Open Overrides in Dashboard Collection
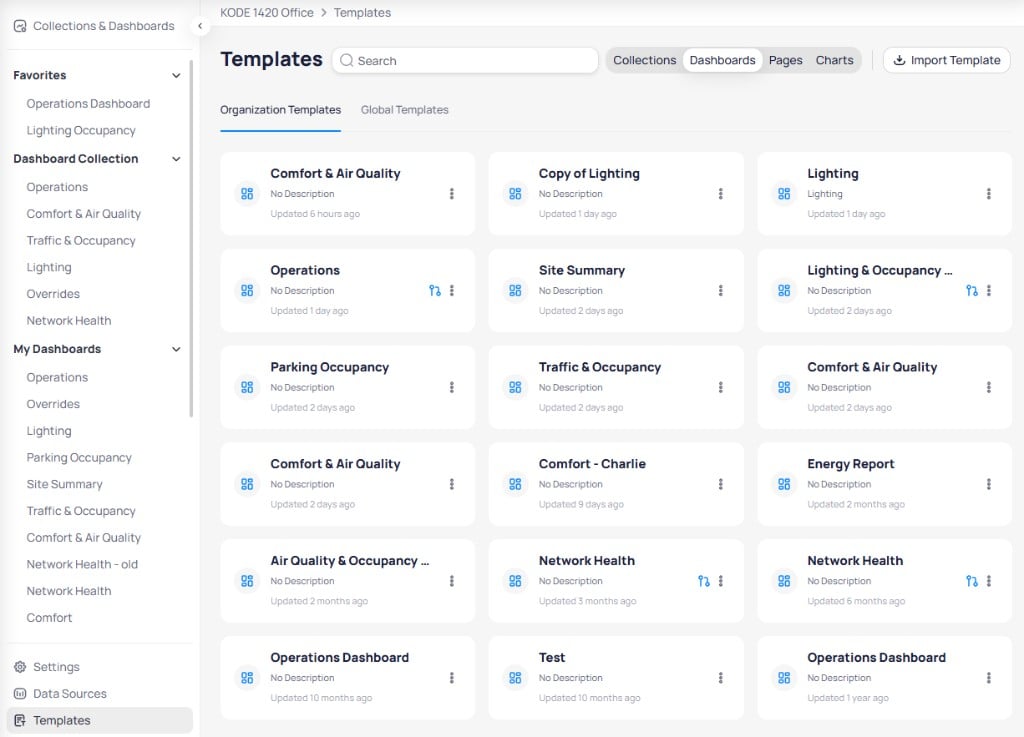The width and height of the screenshot is (1024, 737). point(53,294)
